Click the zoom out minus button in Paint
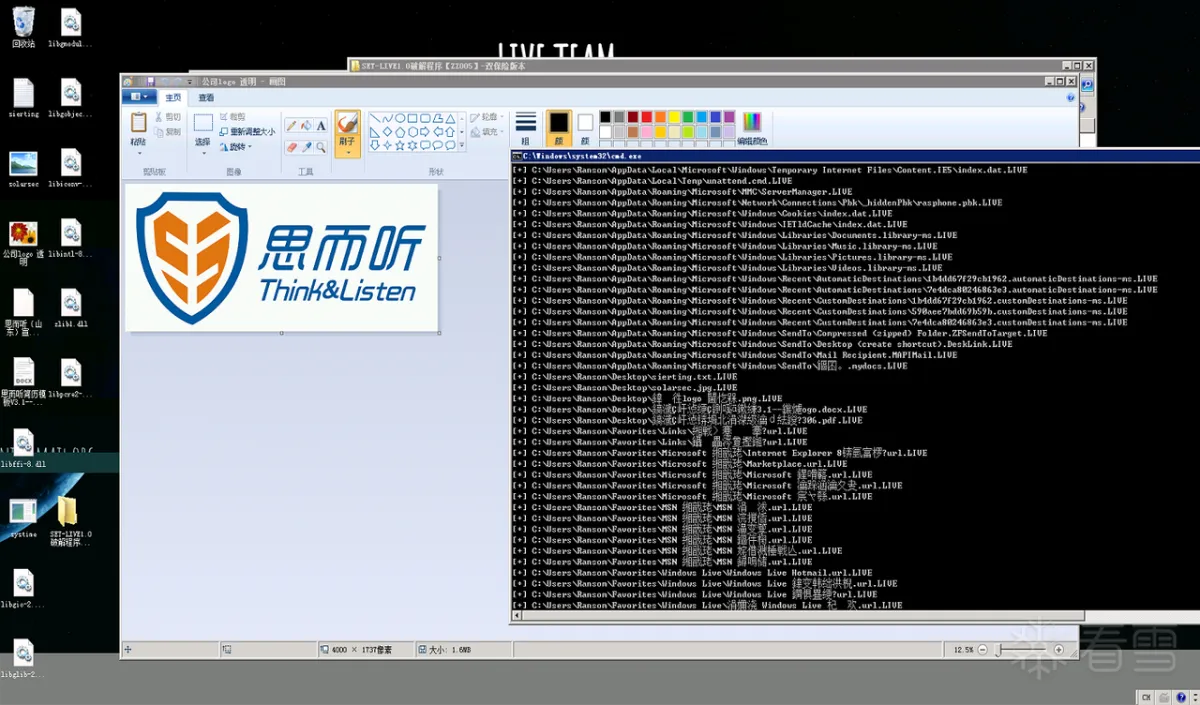The width and height of the screenshot is (1200, 705). 983,649
